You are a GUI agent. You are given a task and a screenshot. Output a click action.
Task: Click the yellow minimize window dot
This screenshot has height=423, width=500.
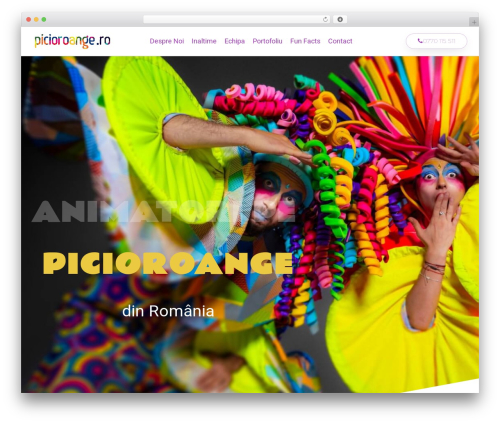(x=36, y=19)
